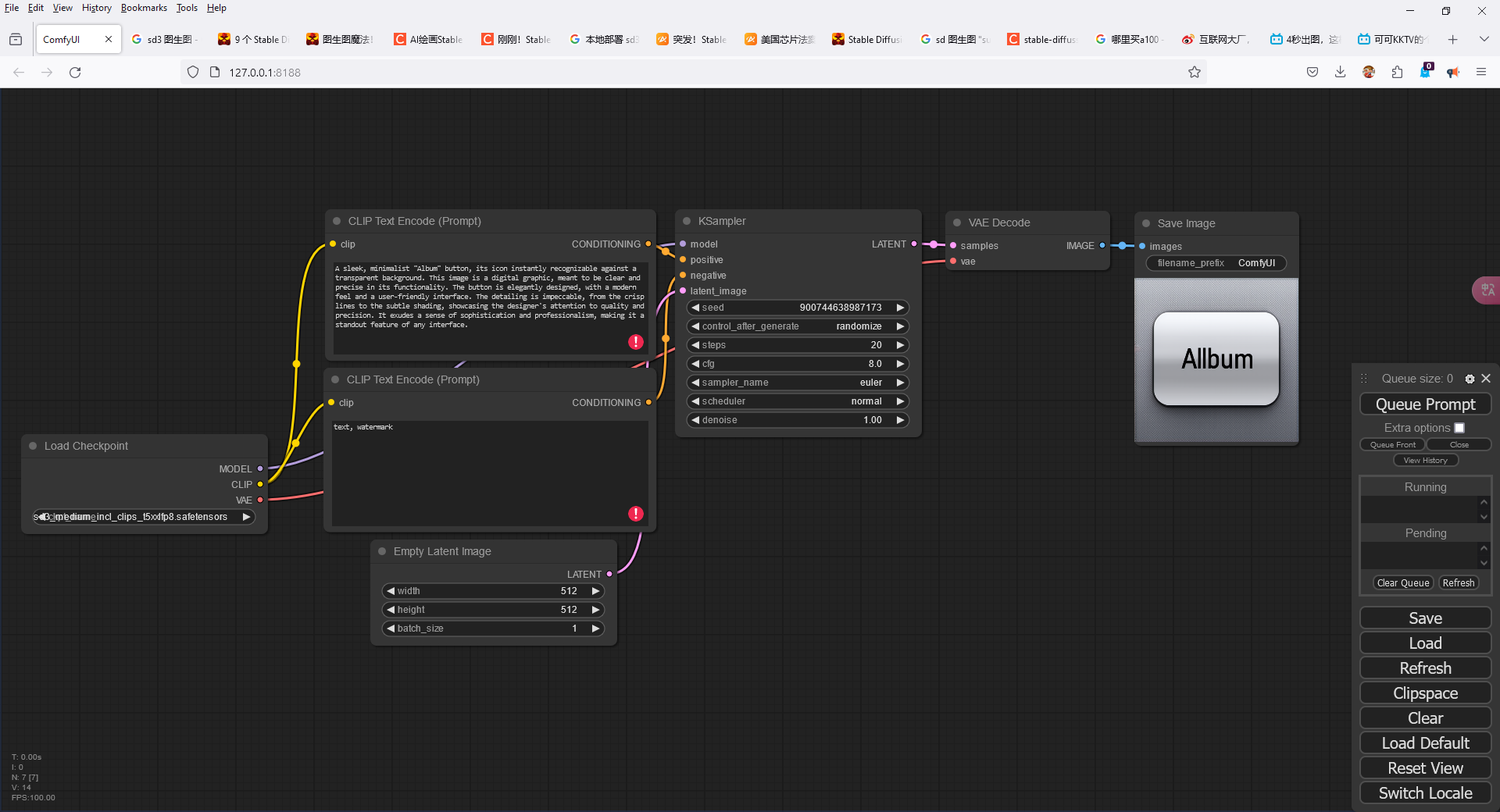Collapse the Load Checkpoint node via its dot
1500x812 pixels.
(x=33, y=446)
